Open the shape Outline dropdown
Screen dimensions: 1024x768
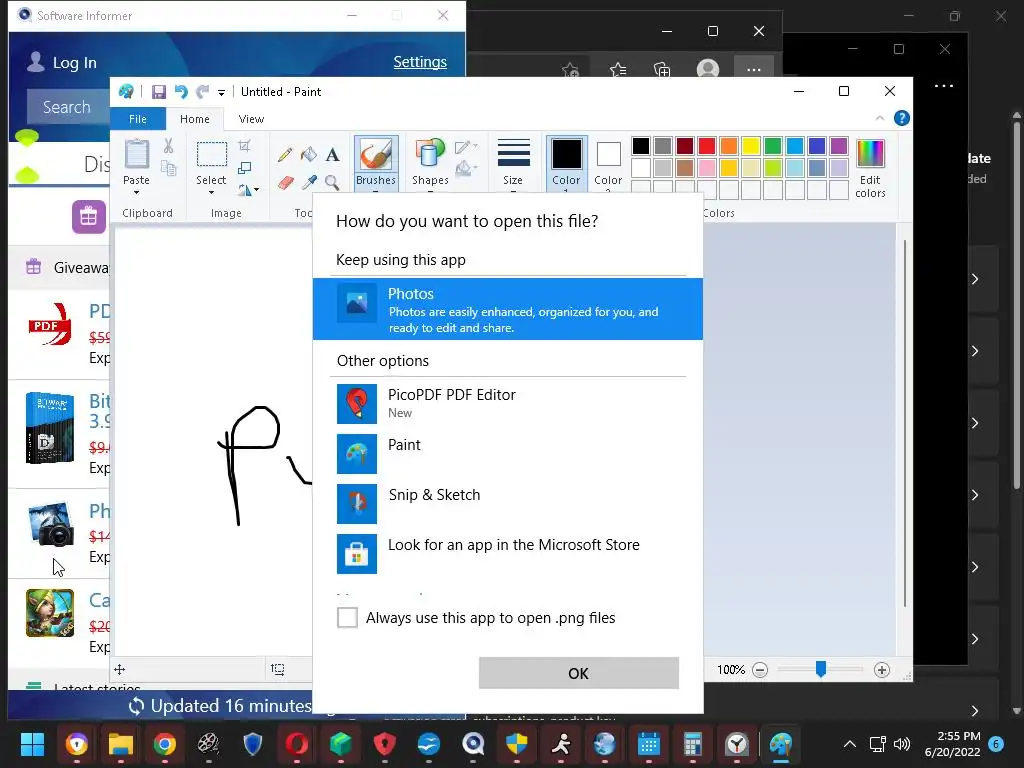(x=466, y=147)
